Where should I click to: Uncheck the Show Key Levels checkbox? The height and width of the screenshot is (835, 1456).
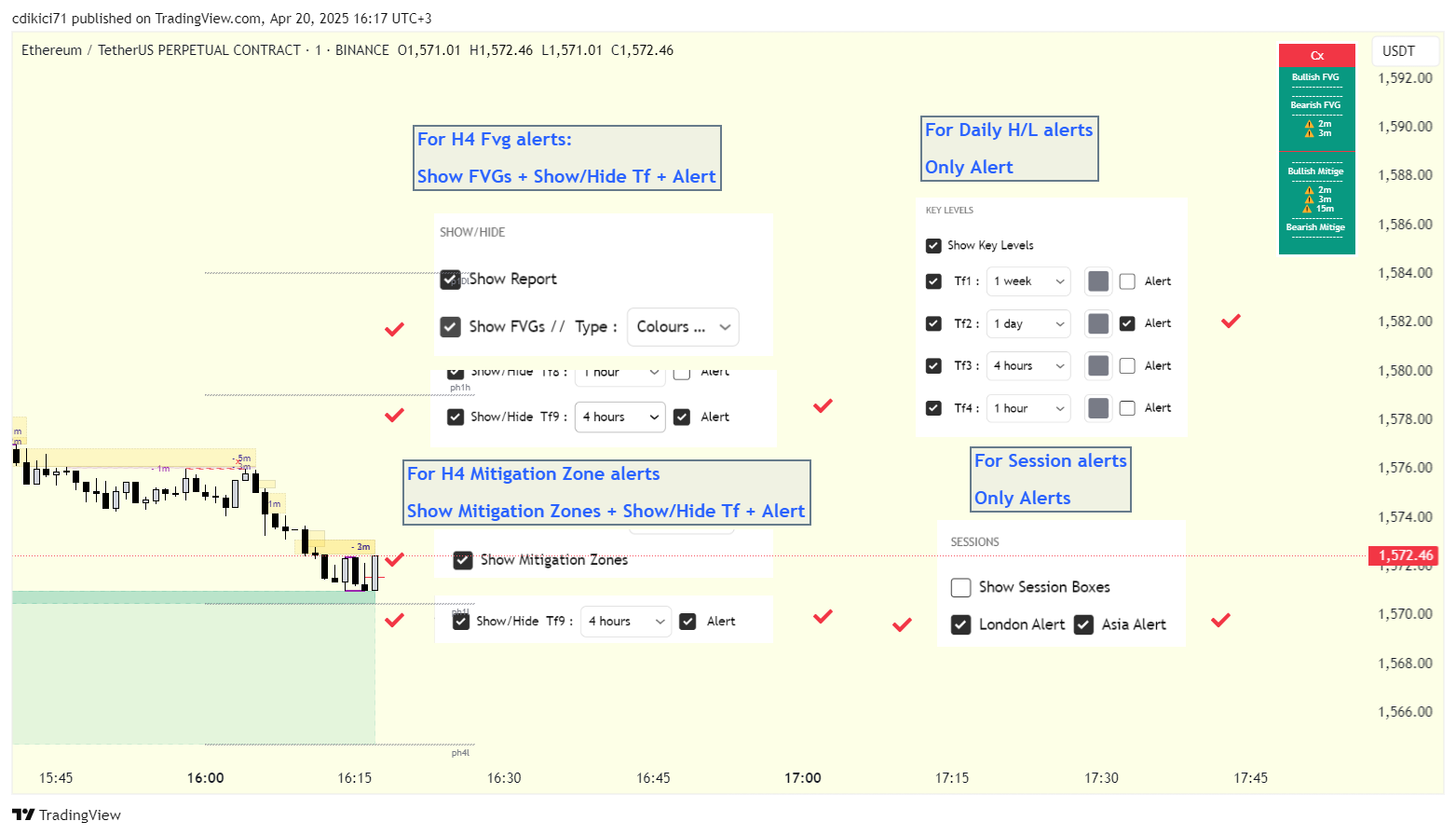933,246
